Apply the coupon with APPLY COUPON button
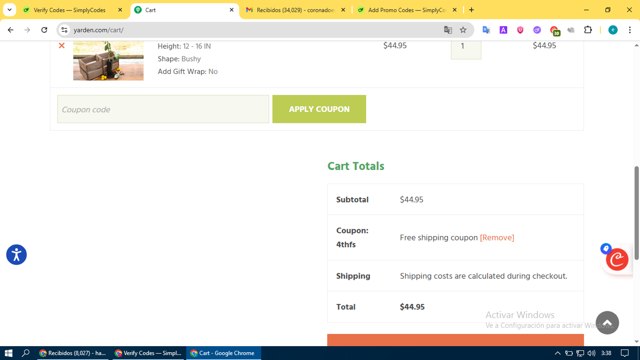The width and height of the screenshot is (640, 360). tap(319, 109)
